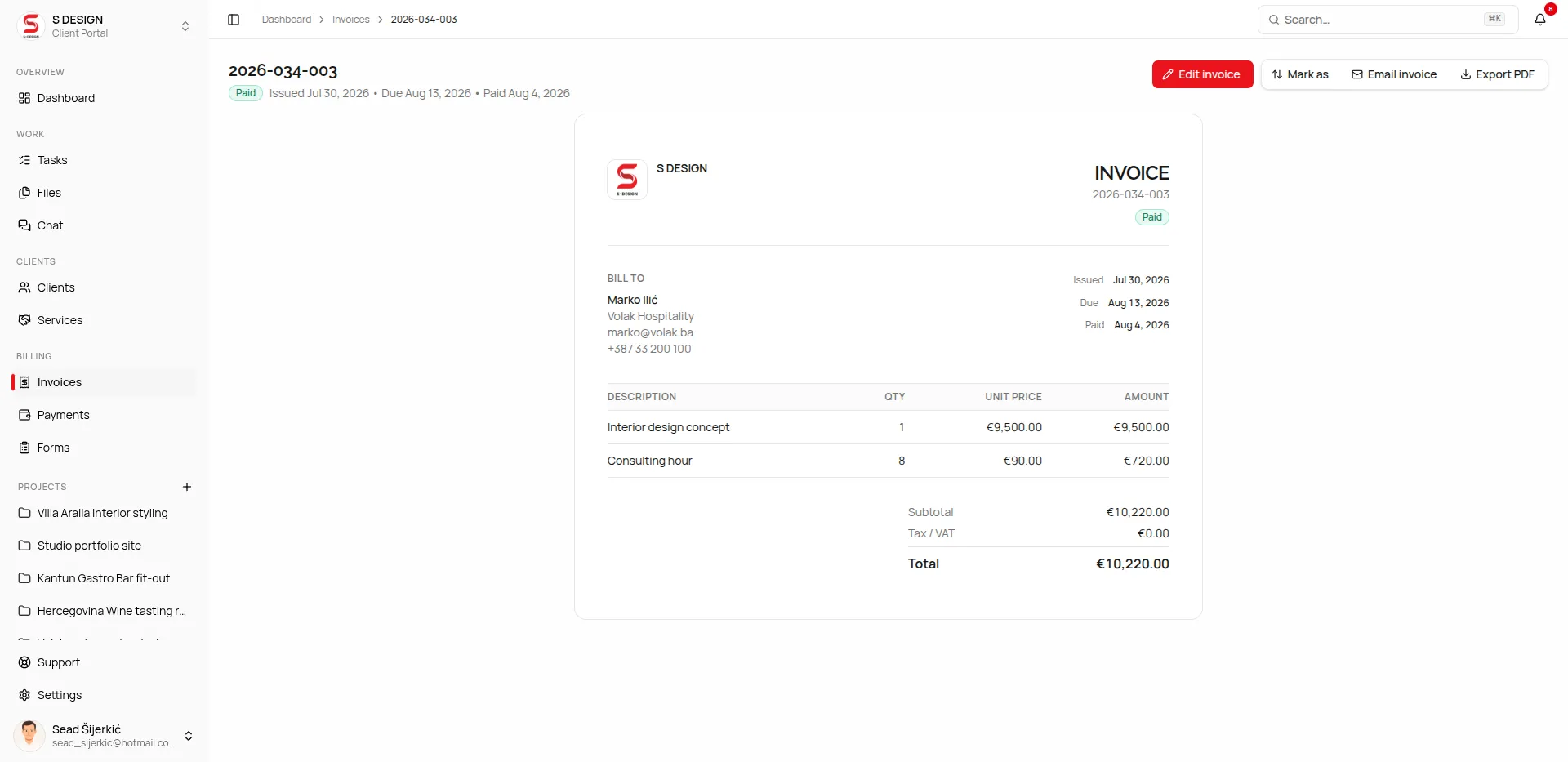
Task: Select Clients in the sidebar
Action: pyautogui.click(x=105, y=287)
